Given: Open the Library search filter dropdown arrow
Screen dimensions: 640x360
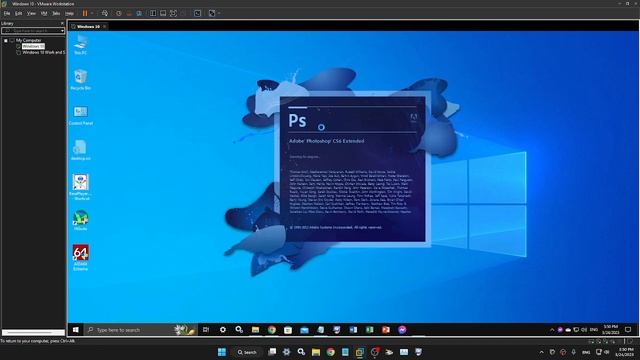Looking at the screenshot, I should 62,31.
